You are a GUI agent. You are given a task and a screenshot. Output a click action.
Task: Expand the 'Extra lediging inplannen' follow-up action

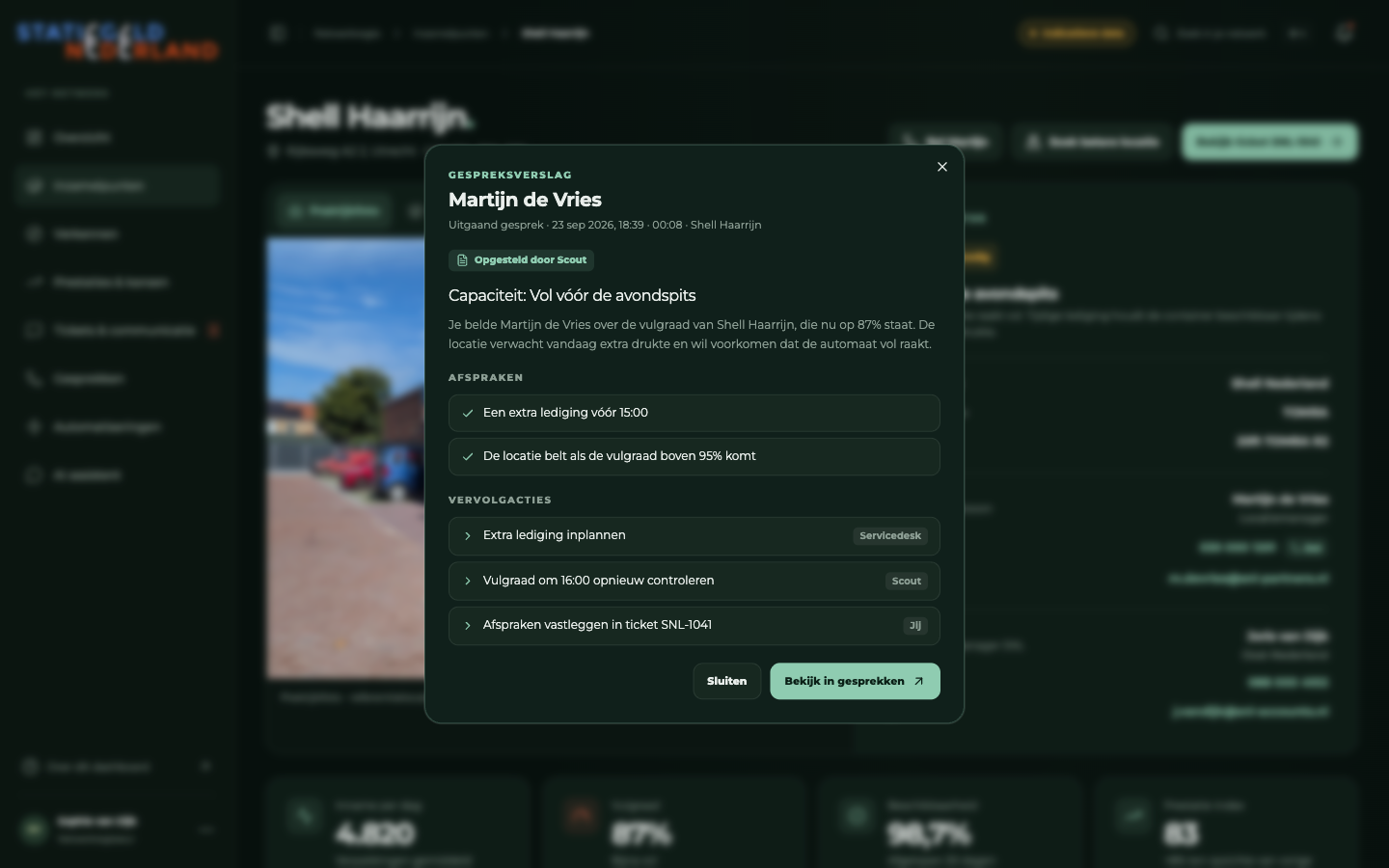694,536
